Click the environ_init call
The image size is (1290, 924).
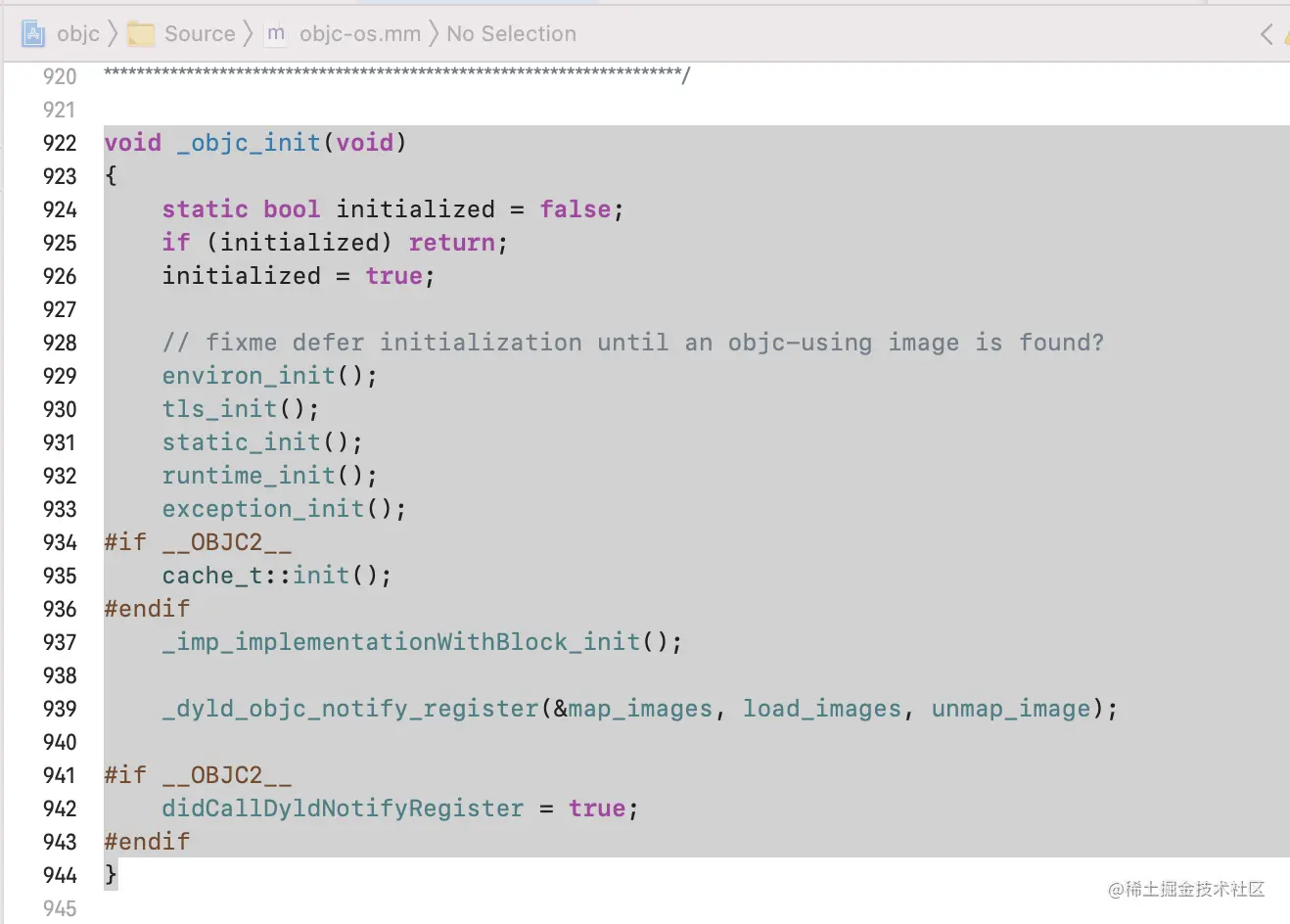point(269,376)
